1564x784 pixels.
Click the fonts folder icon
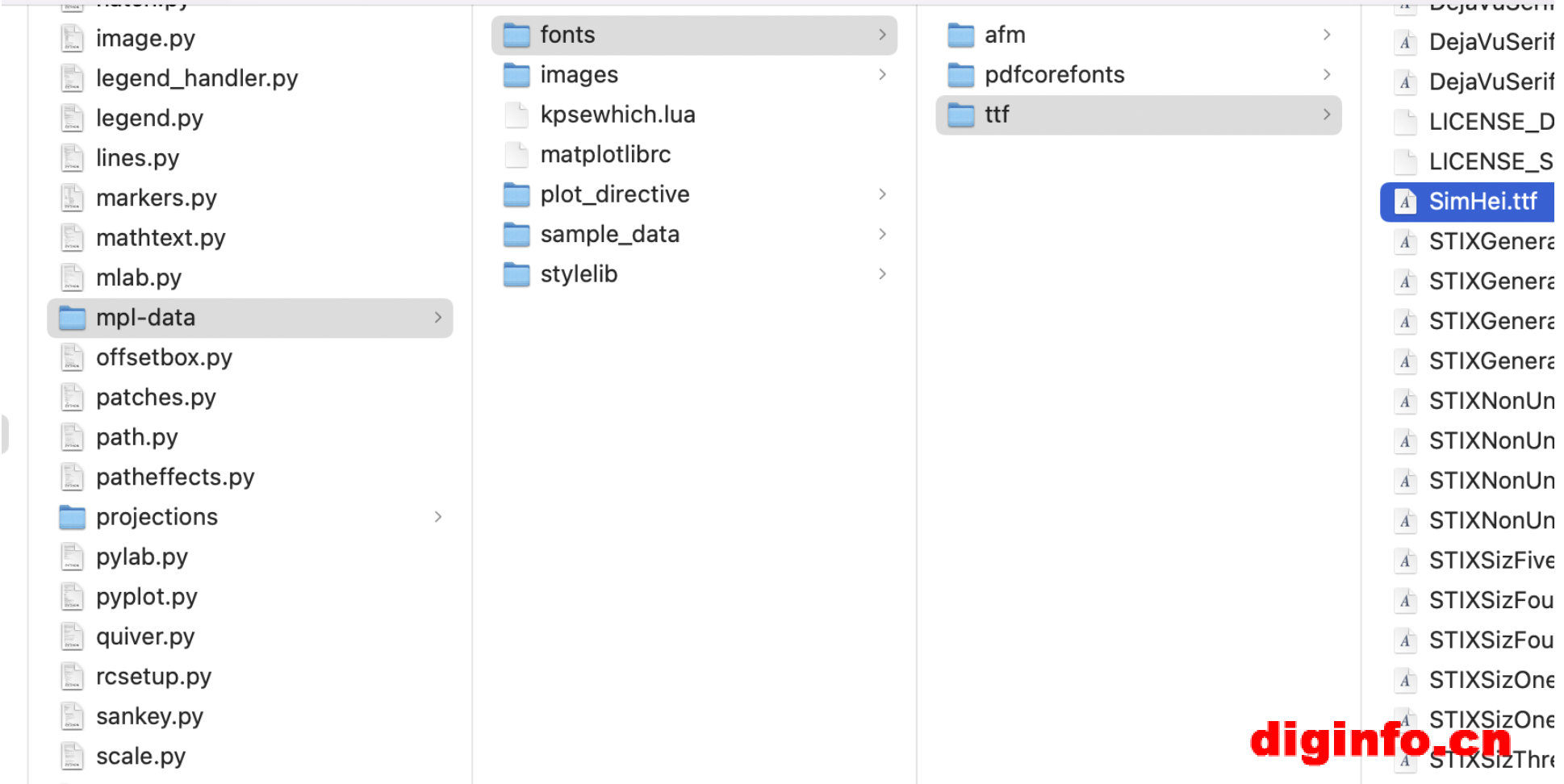coord(516,35)
